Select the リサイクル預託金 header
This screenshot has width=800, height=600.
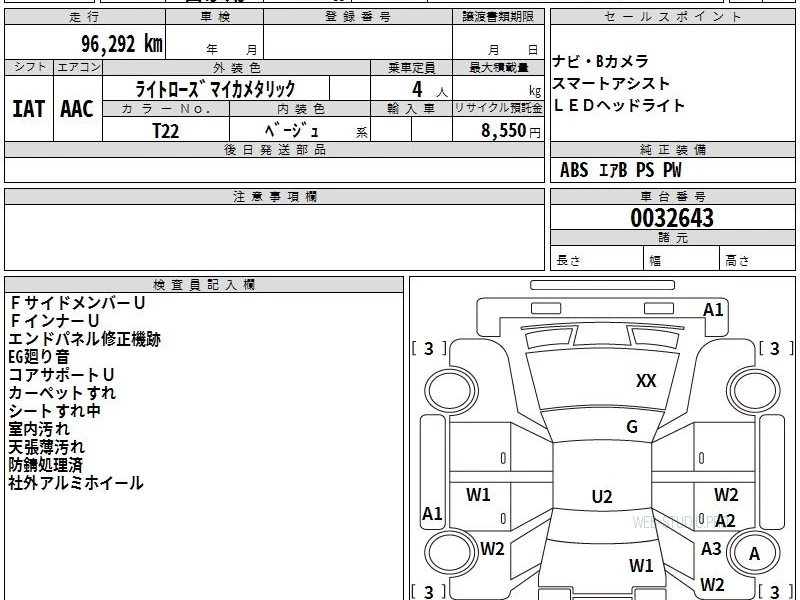point(498,109)
